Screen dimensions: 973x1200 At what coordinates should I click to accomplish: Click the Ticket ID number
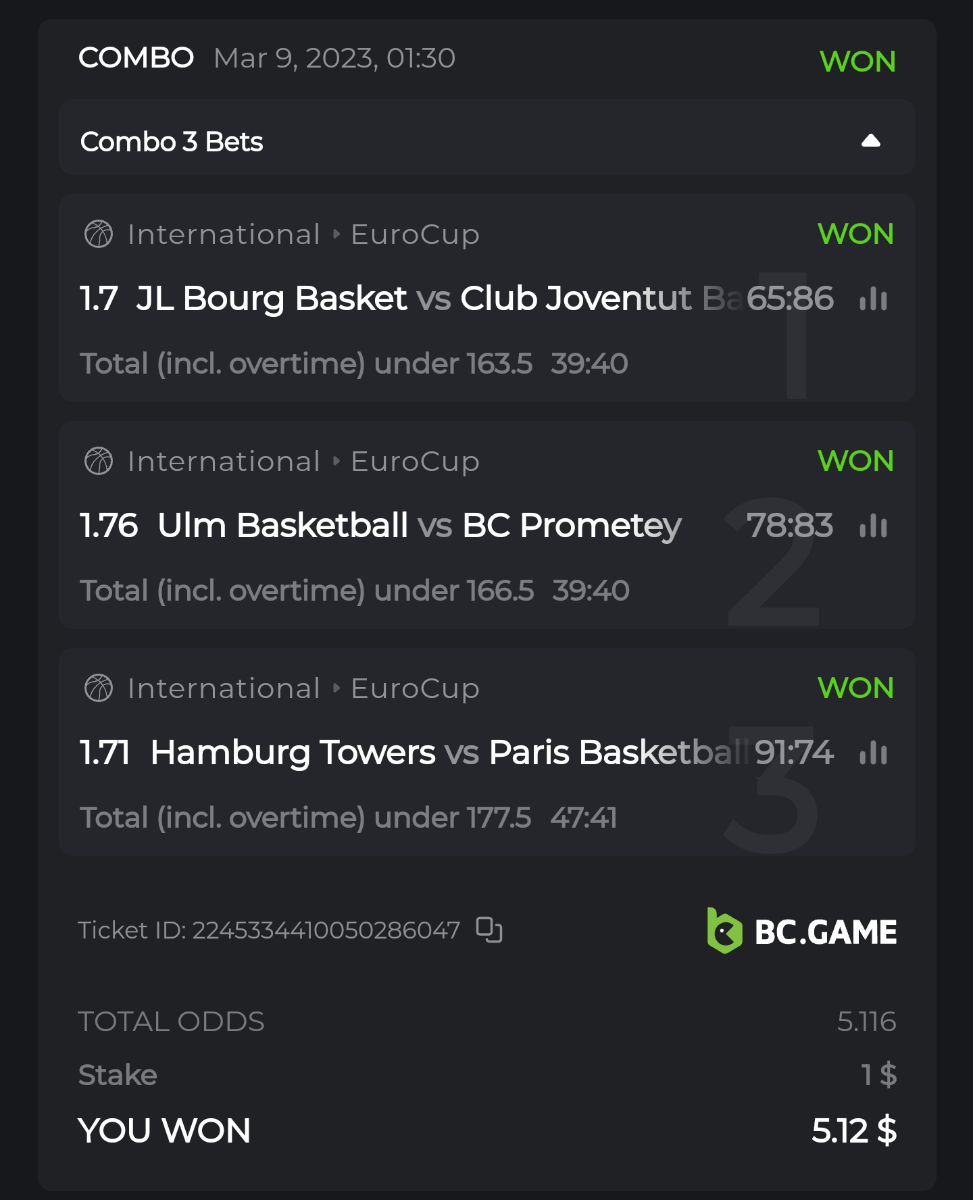[326, 931]
